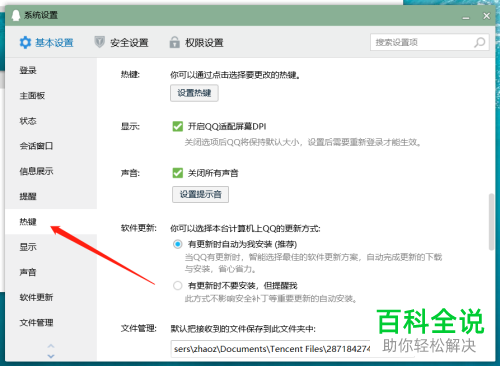The height and width of the screenshot is (366, 500).
Task: Click the 设置热键 button
Action: click(x=194, y=93)
